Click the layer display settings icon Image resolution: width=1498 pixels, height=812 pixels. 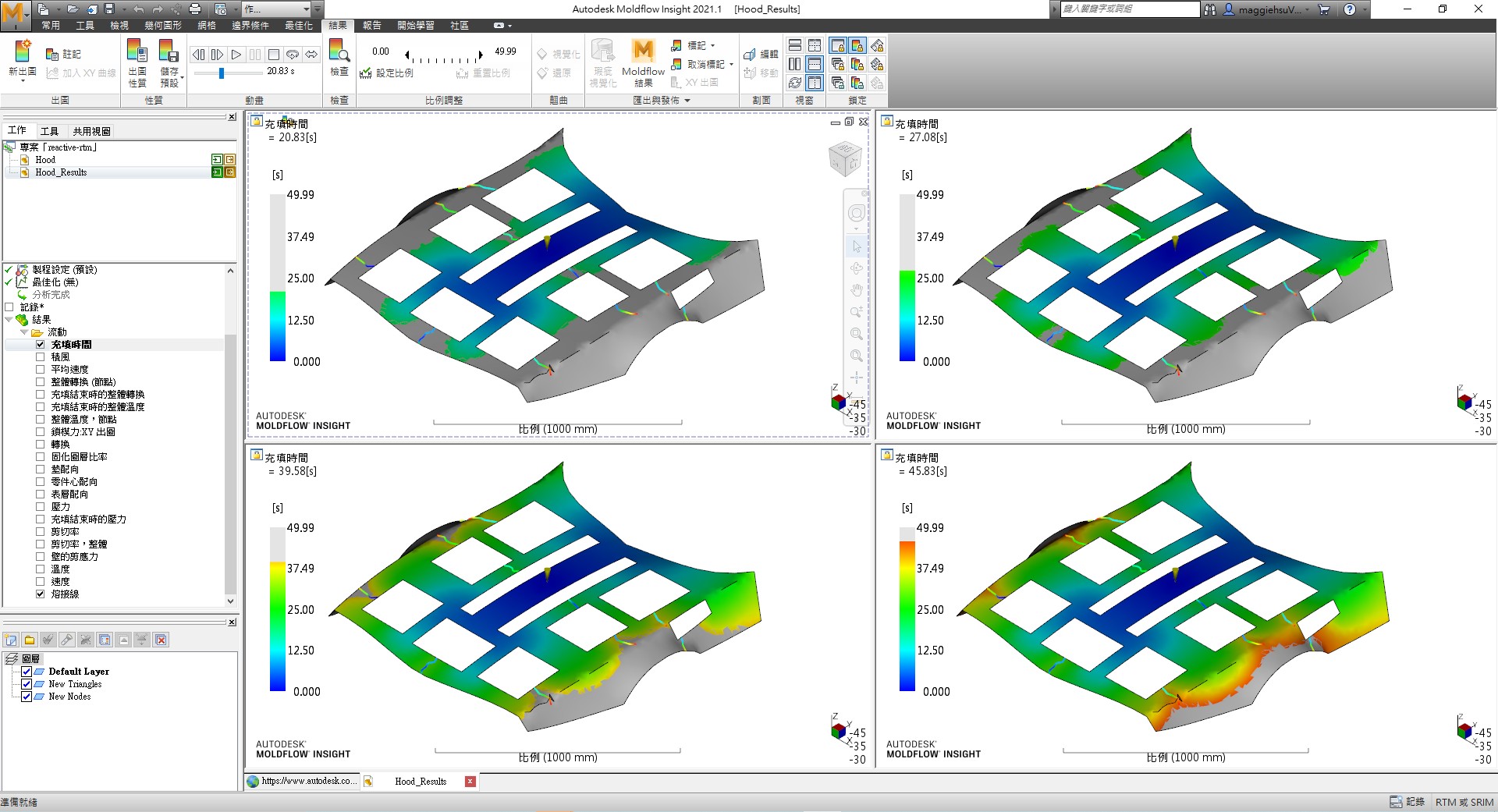[105, 640]
